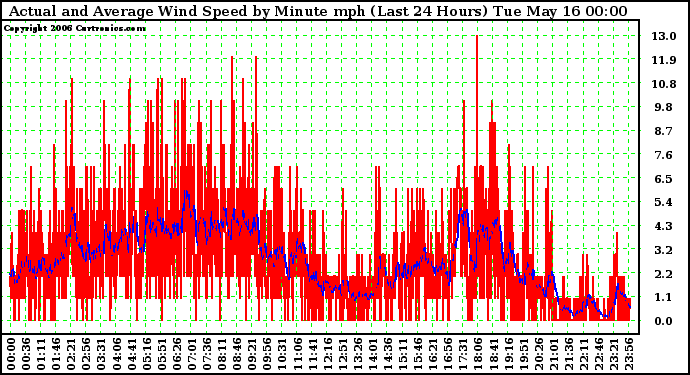The height and width of the screenshot is (375, 690).
Task: Click the 18:41 time axis label
Action: (x=493, y=354)
